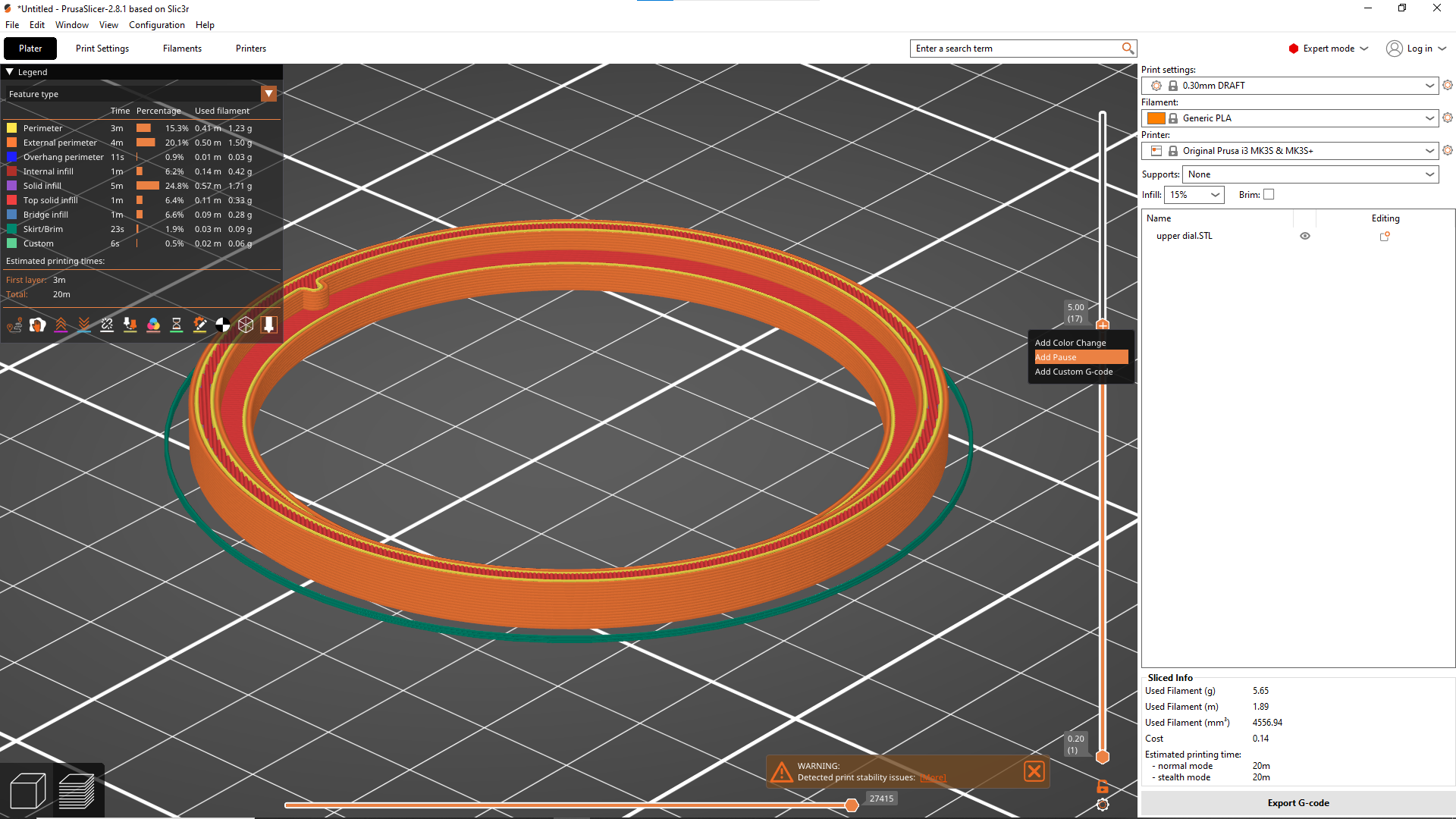1456x819 pixels.
Task: Expand Log in dropdown arrow
Action: point(1442,49)
